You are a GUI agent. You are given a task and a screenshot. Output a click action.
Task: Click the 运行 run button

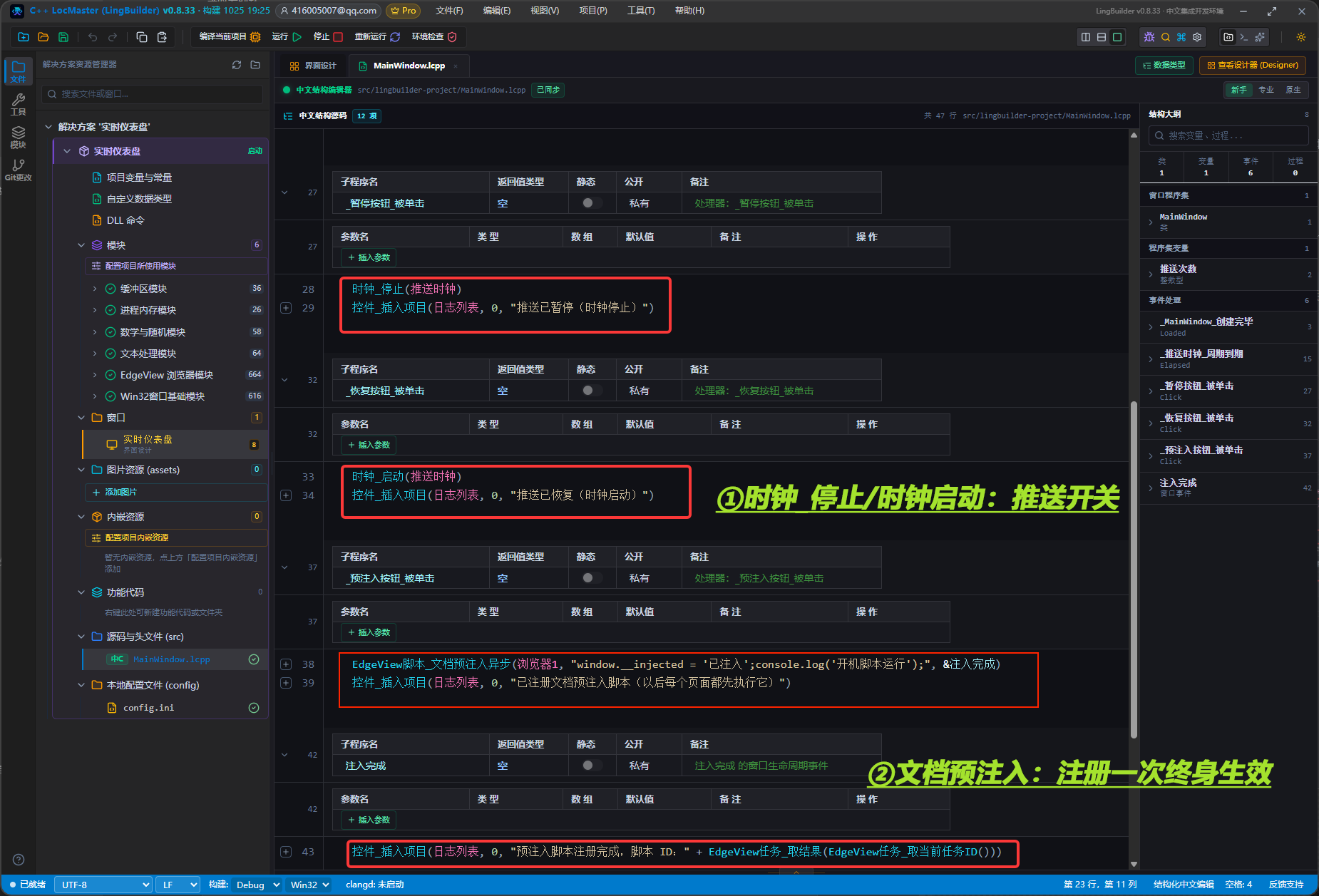pyautogui.click(x=287, y=37)
